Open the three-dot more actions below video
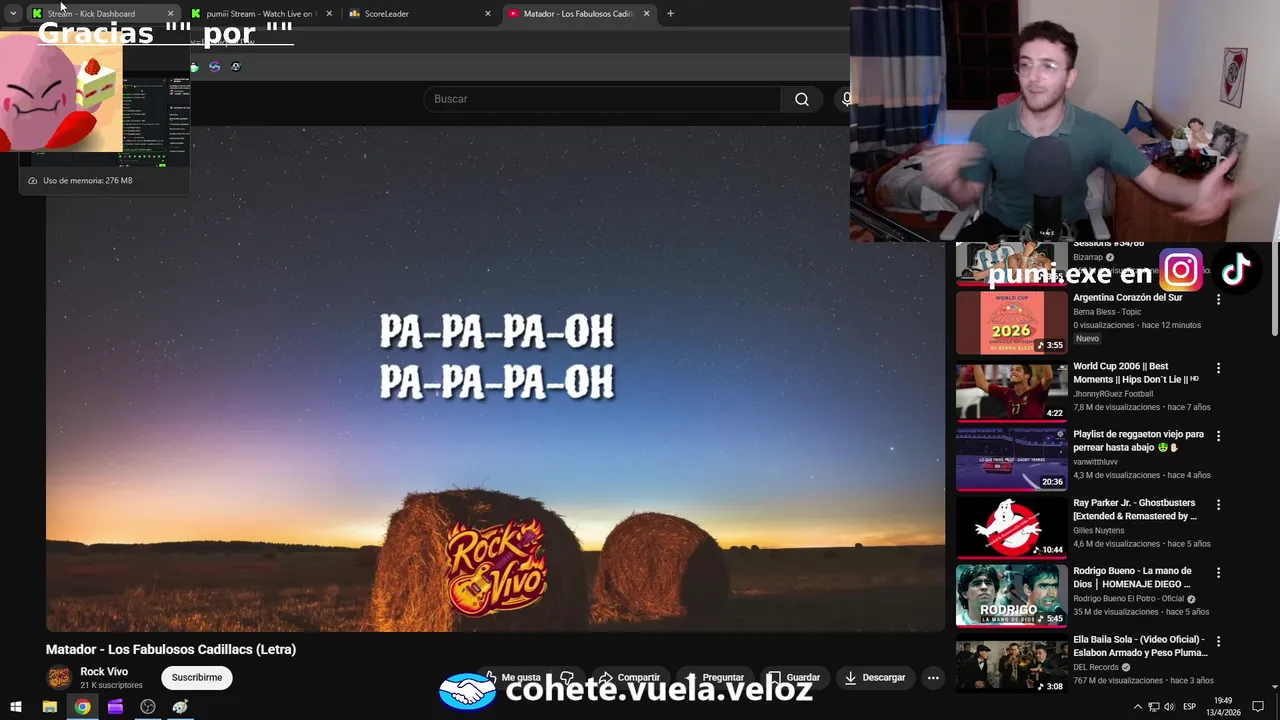 tap(933, 678)
